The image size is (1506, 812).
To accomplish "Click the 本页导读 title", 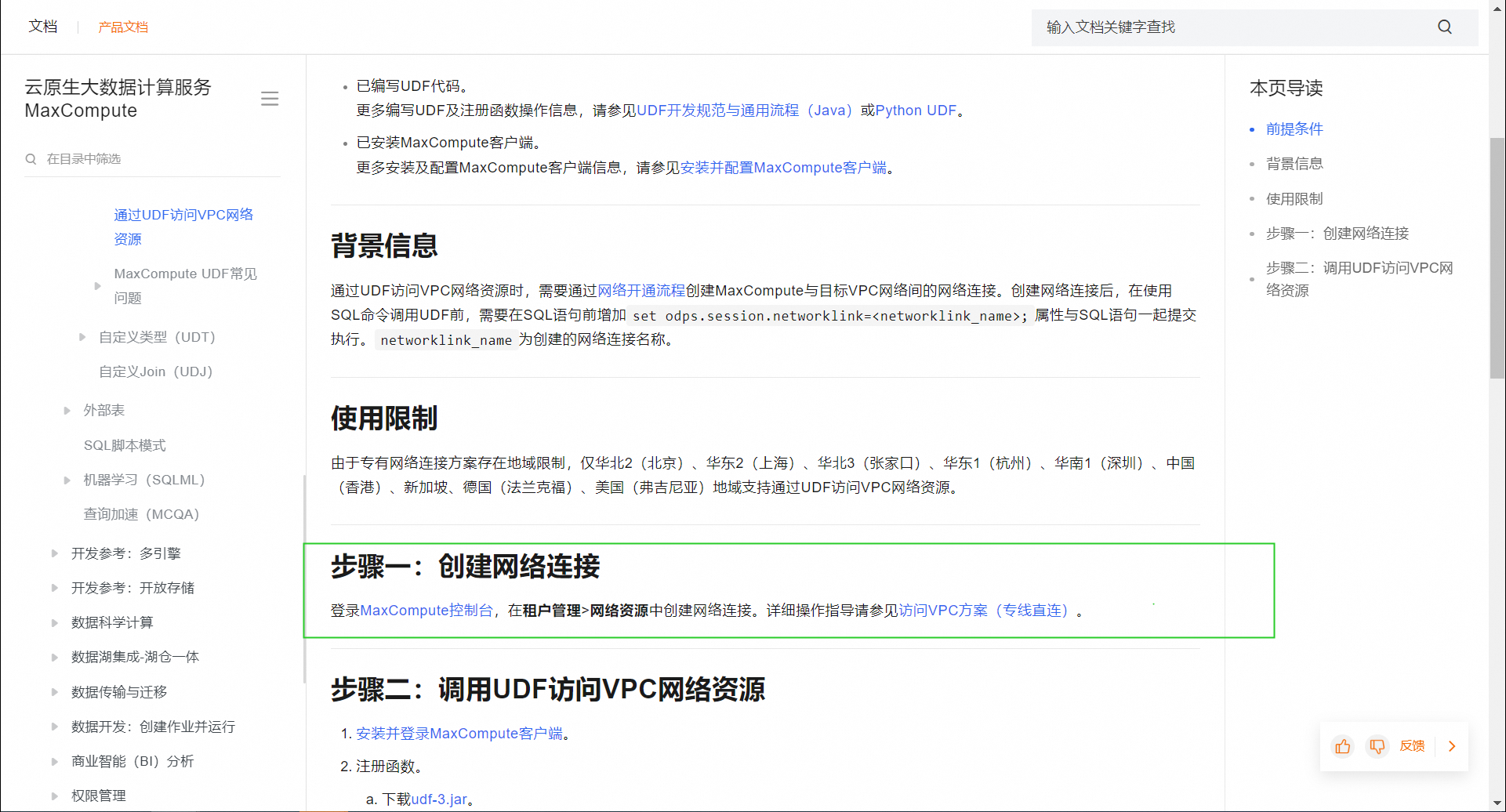I will coord(1286,88).
